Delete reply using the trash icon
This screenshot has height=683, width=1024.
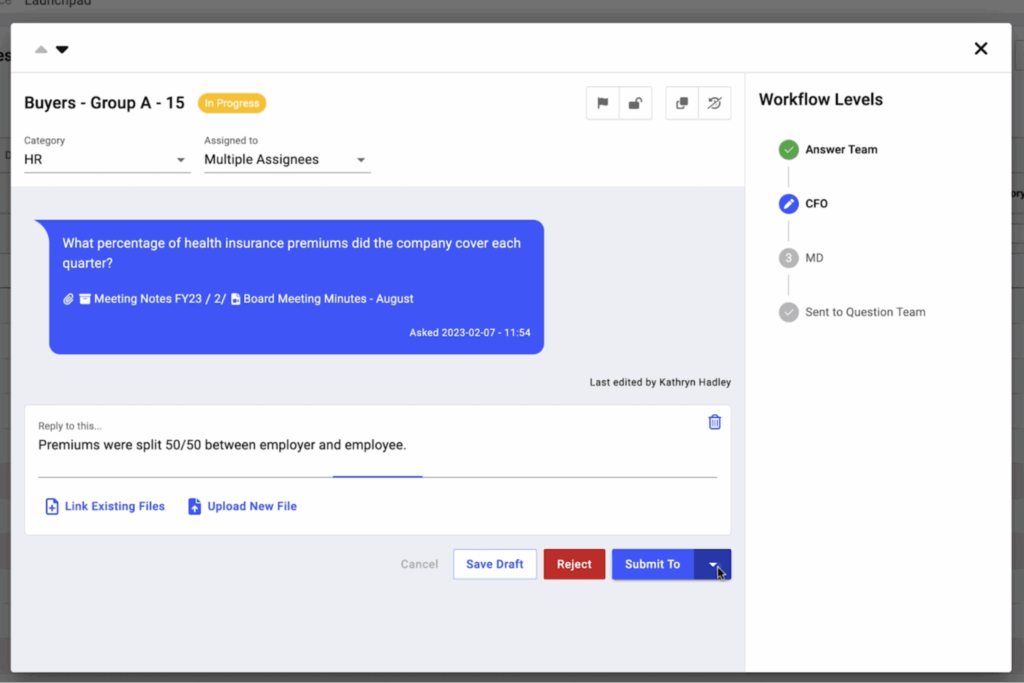pyautogui.click(x=714, y=422)
